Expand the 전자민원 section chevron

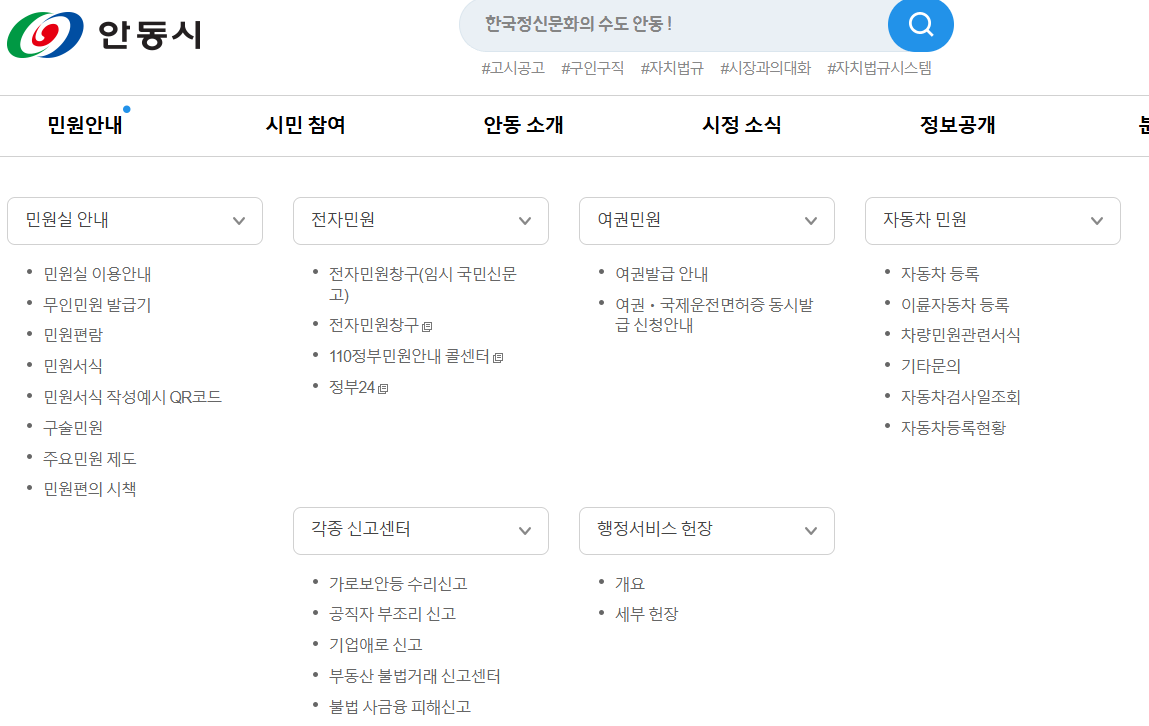coord(525,220)
